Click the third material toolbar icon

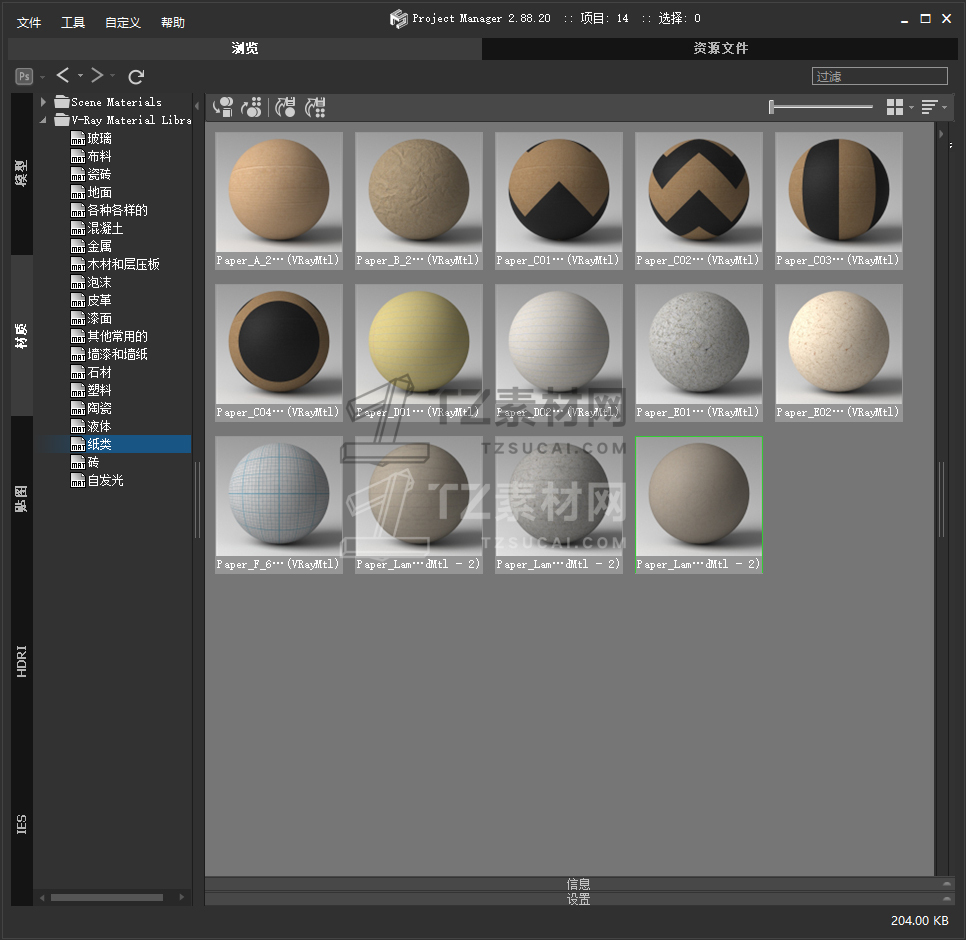(x=286, y=107)
